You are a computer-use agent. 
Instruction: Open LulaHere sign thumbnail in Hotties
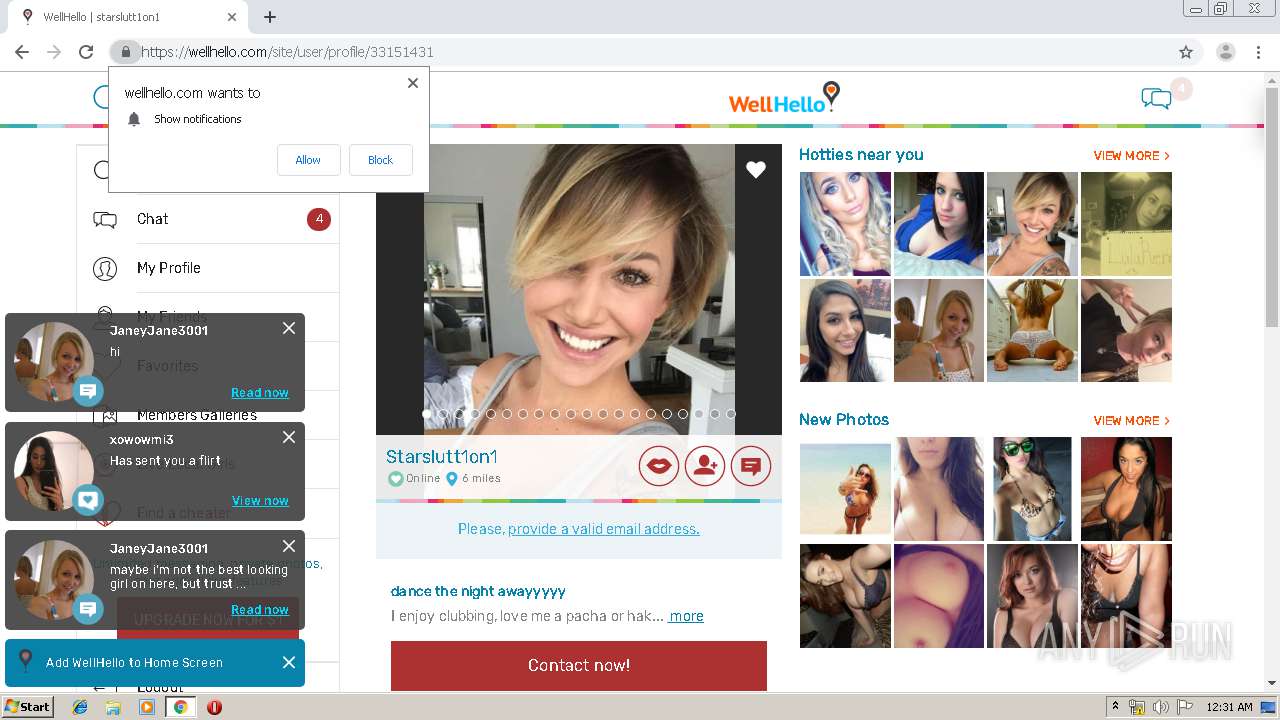coord(1126,224)
